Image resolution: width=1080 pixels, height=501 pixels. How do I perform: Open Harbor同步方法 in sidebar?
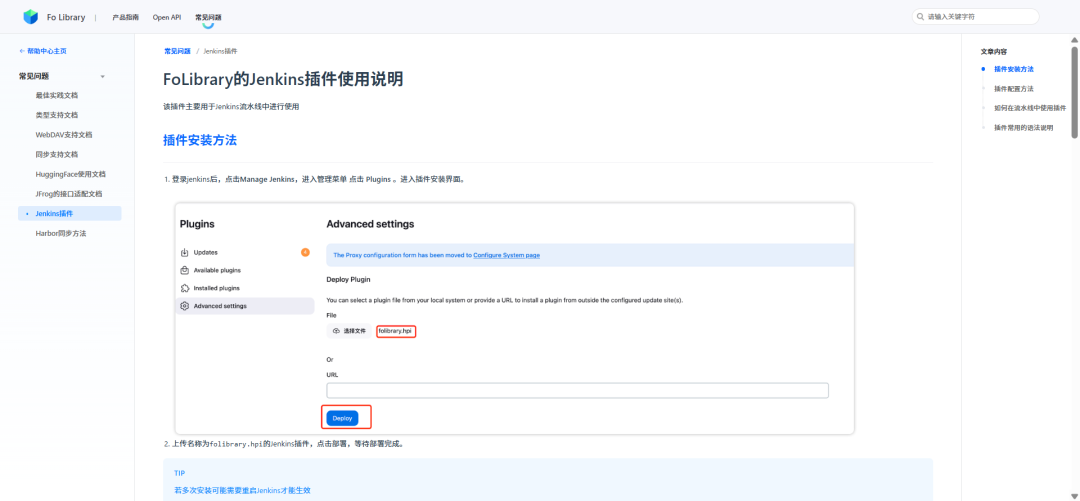[61, 234]
